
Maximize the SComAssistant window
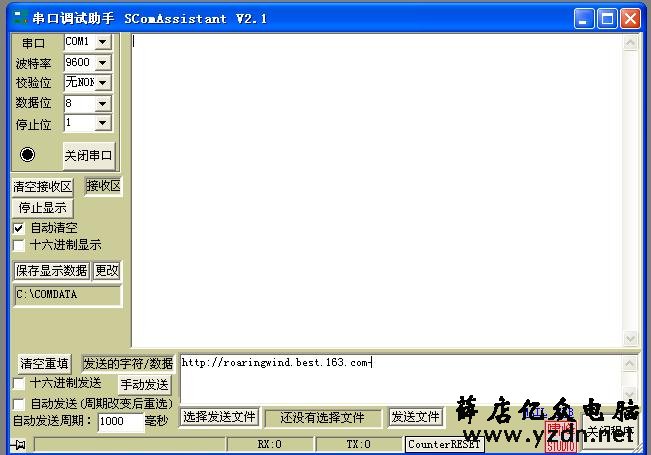607,19
